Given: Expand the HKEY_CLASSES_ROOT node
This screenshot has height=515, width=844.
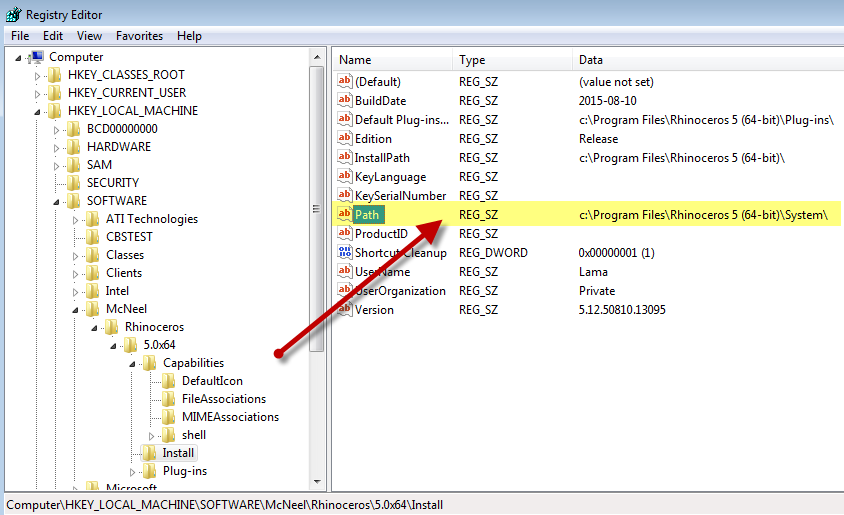Looking at the screenshot, I should (x=37, y=76).
